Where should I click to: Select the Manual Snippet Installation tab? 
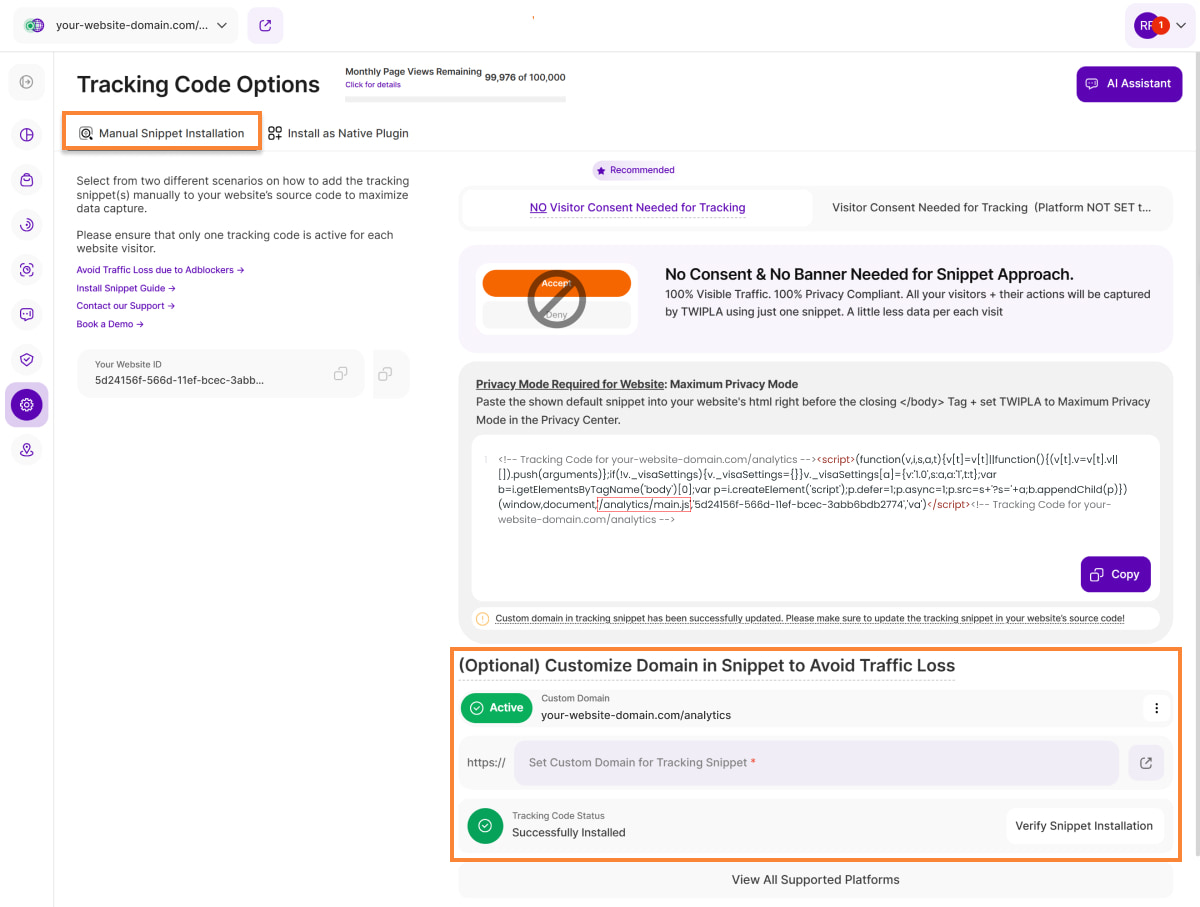coord(162,133)
